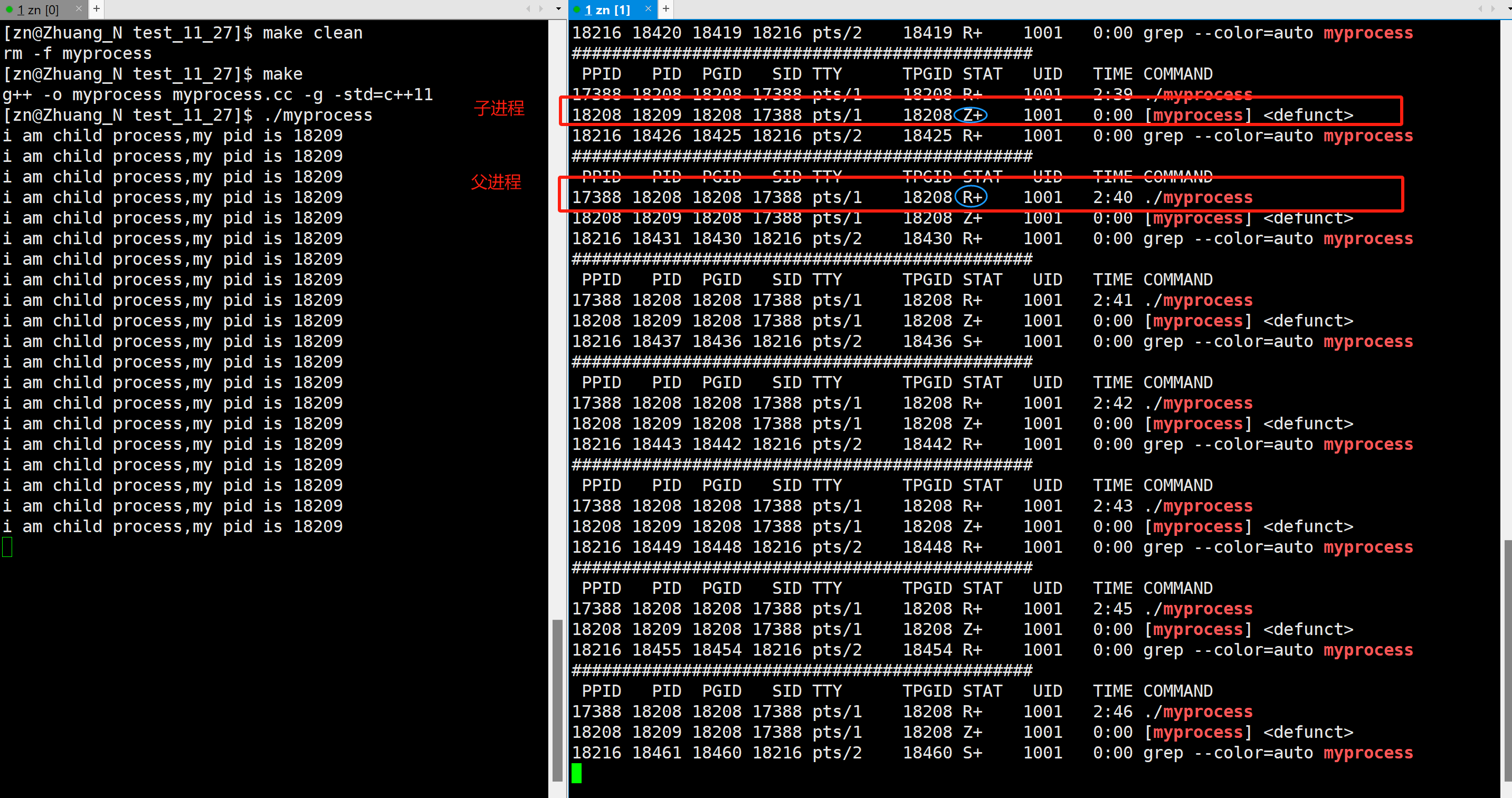Screen dimensions: 1512x798
Task: Click the g++ compile command output line
Action: coord(218,94)
